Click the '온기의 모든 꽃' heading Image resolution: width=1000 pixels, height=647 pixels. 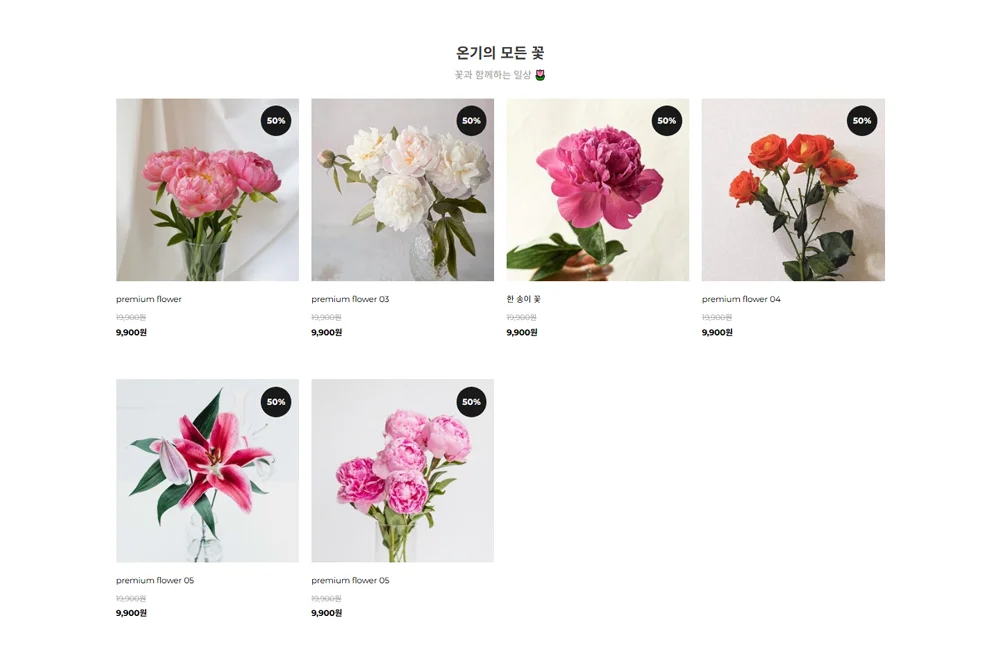[500, 52]
